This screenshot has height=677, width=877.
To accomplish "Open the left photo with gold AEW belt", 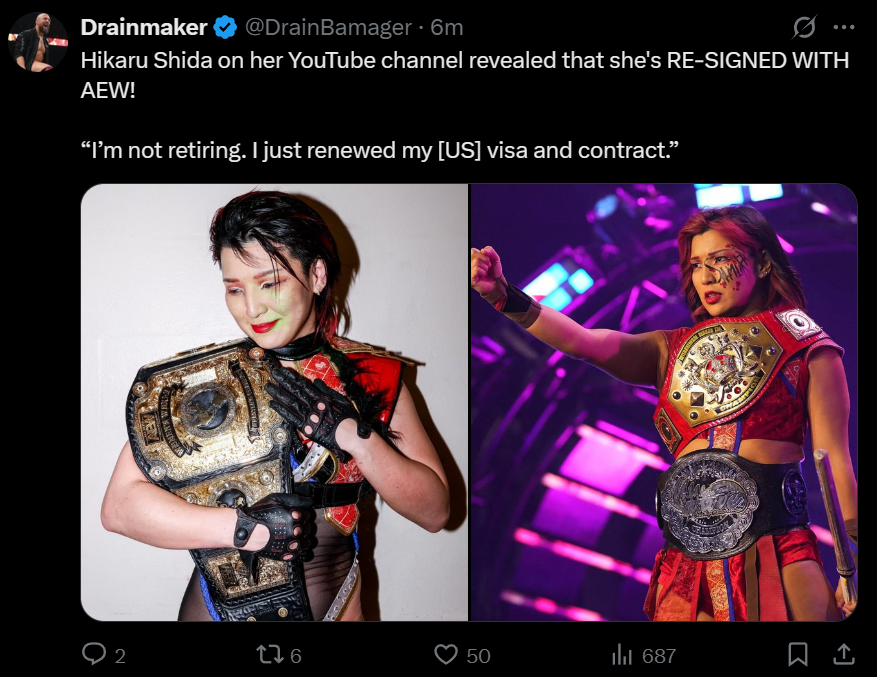I will point(274,402).
